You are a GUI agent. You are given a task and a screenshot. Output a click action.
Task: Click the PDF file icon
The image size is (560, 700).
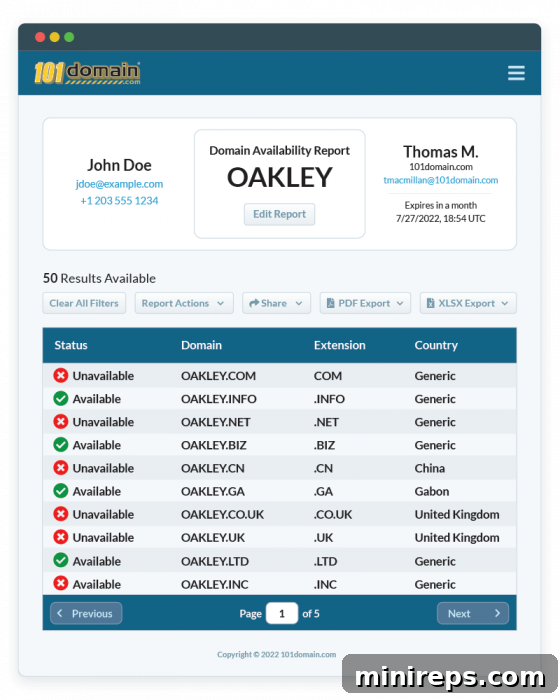coord(330,303)
